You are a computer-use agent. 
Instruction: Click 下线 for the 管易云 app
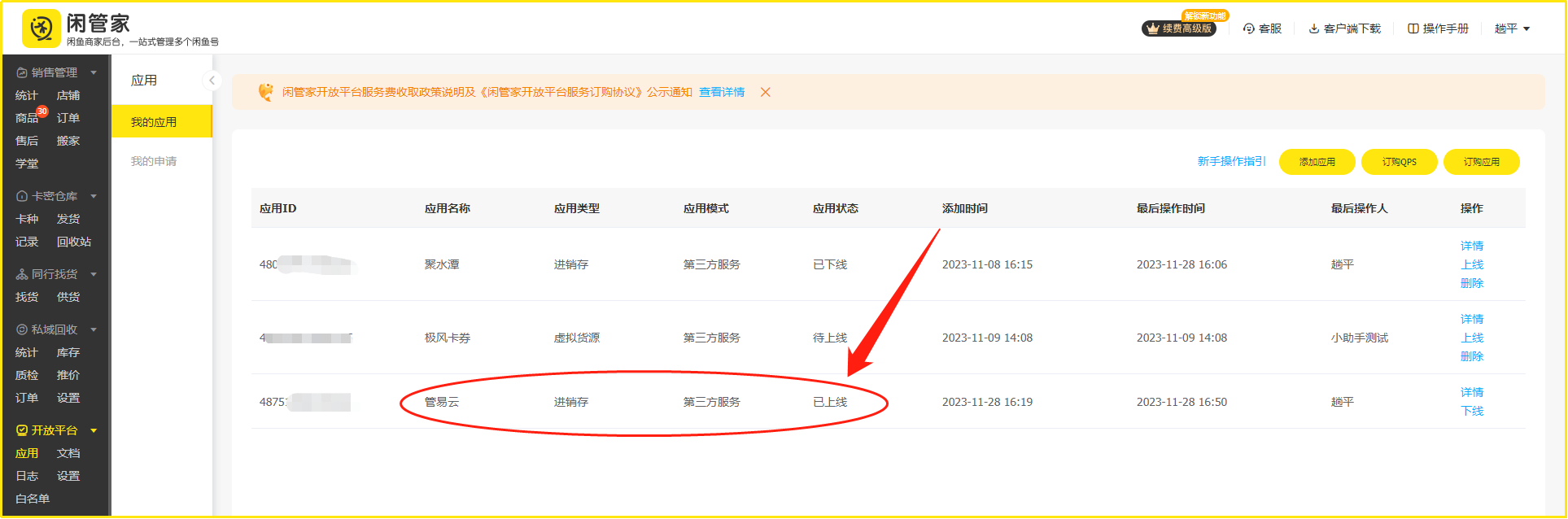pyautogui.click(x=1472, y=411)
